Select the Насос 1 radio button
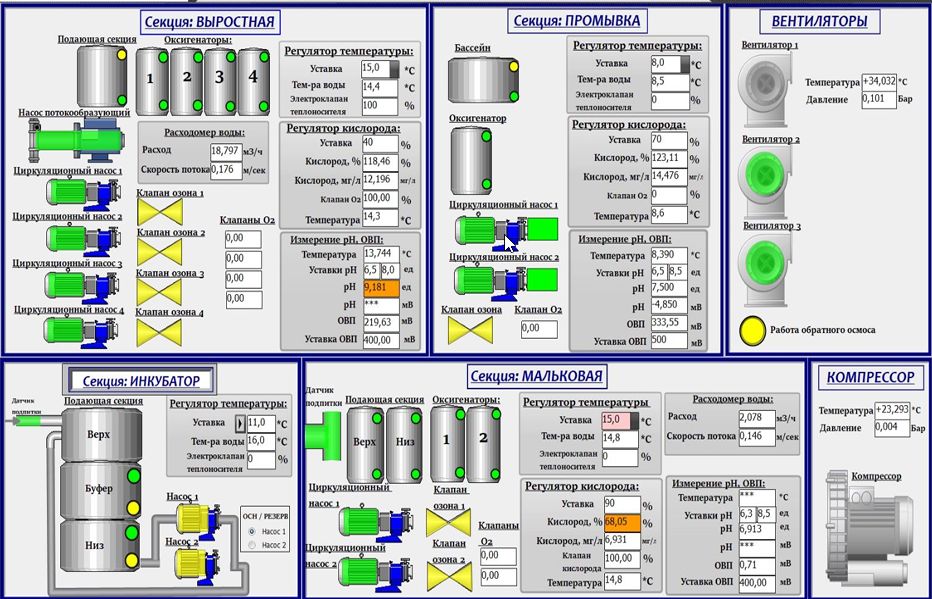The height and width of the screenshot is (599, 932). pos(250,531)
